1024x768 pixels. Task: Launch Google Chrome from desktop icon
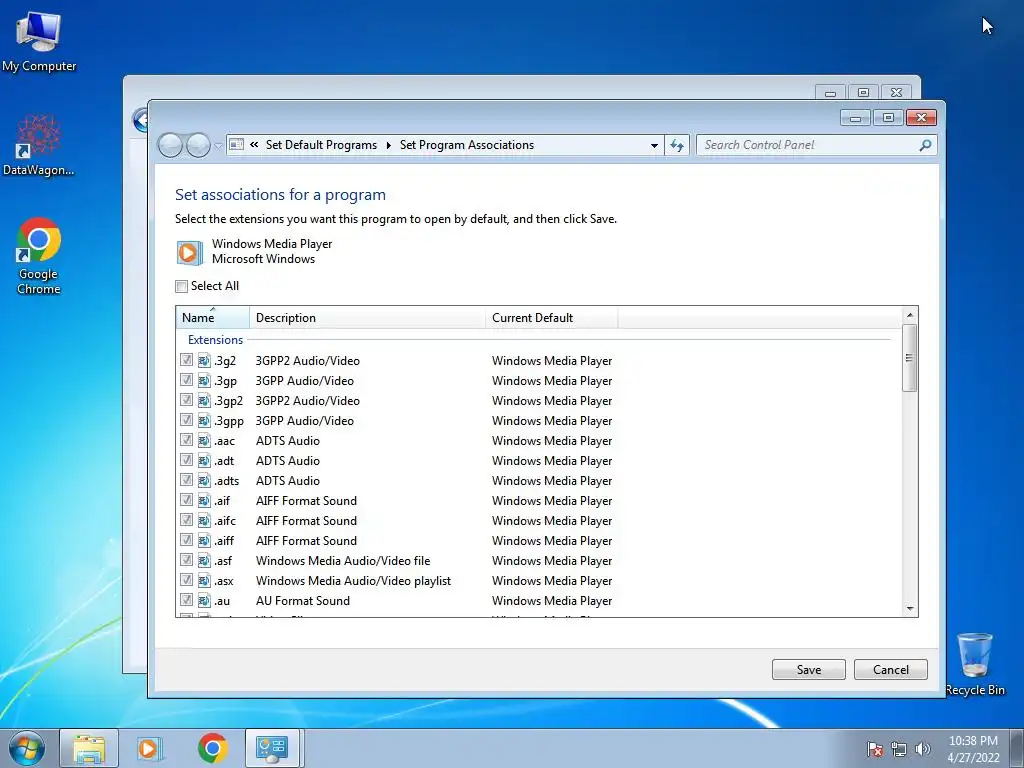coord(39,255)
